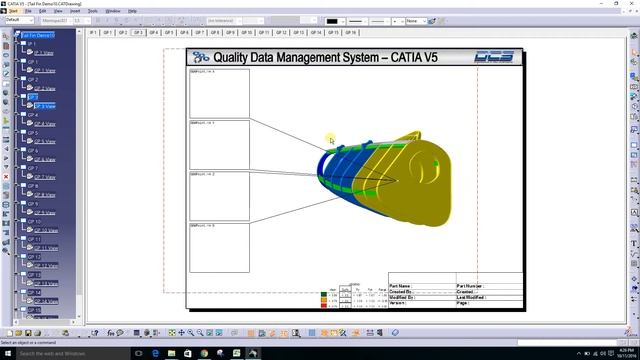Select GP 1 View in the tree
The height and width of the screenshot is (360, 640).
(45, 71)
